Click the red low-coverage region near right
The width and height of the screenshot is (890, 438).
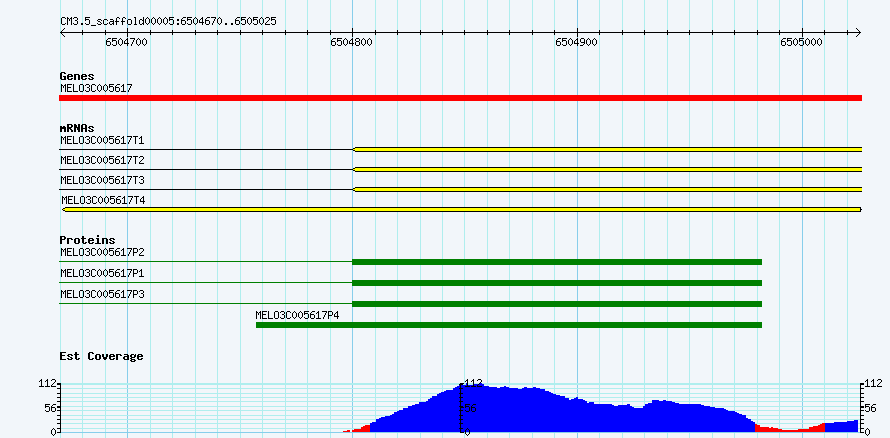point(789,428)
